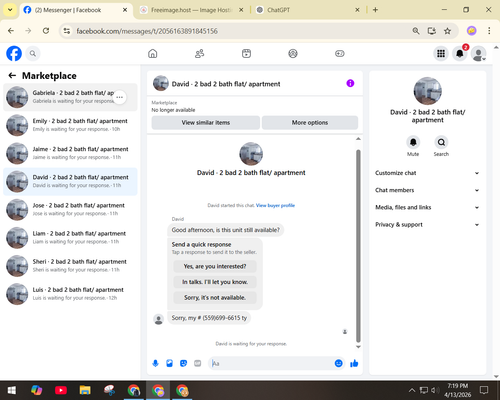Open the Windows Start menu

pyautogui.click(x=12, y=390)
